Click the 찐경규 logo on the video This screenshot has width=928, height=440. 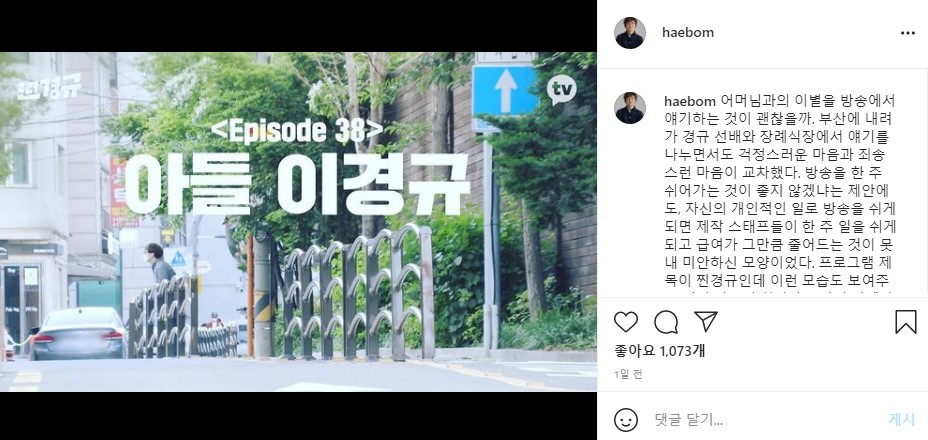pos(49,86)
